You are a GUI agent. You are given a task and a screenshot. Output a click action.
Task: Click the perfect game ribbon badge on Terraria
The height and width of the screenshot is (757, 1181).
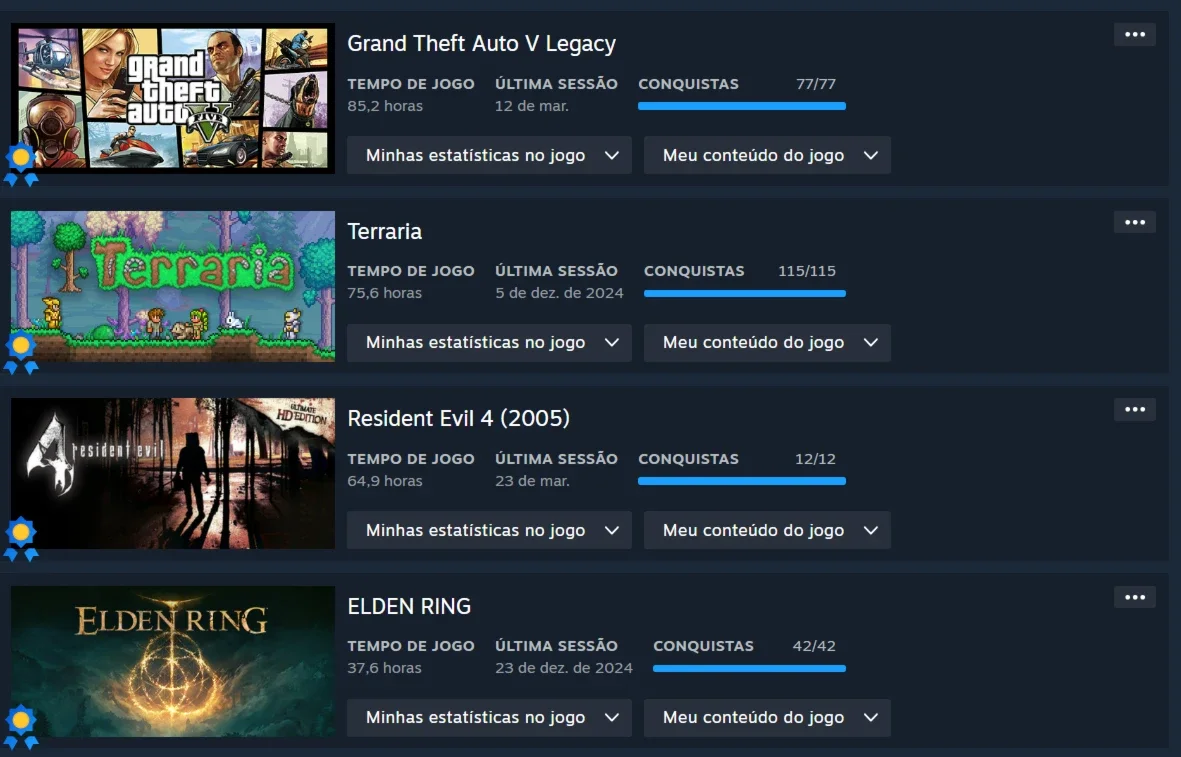pyautogui.click(x=21, y=352)
